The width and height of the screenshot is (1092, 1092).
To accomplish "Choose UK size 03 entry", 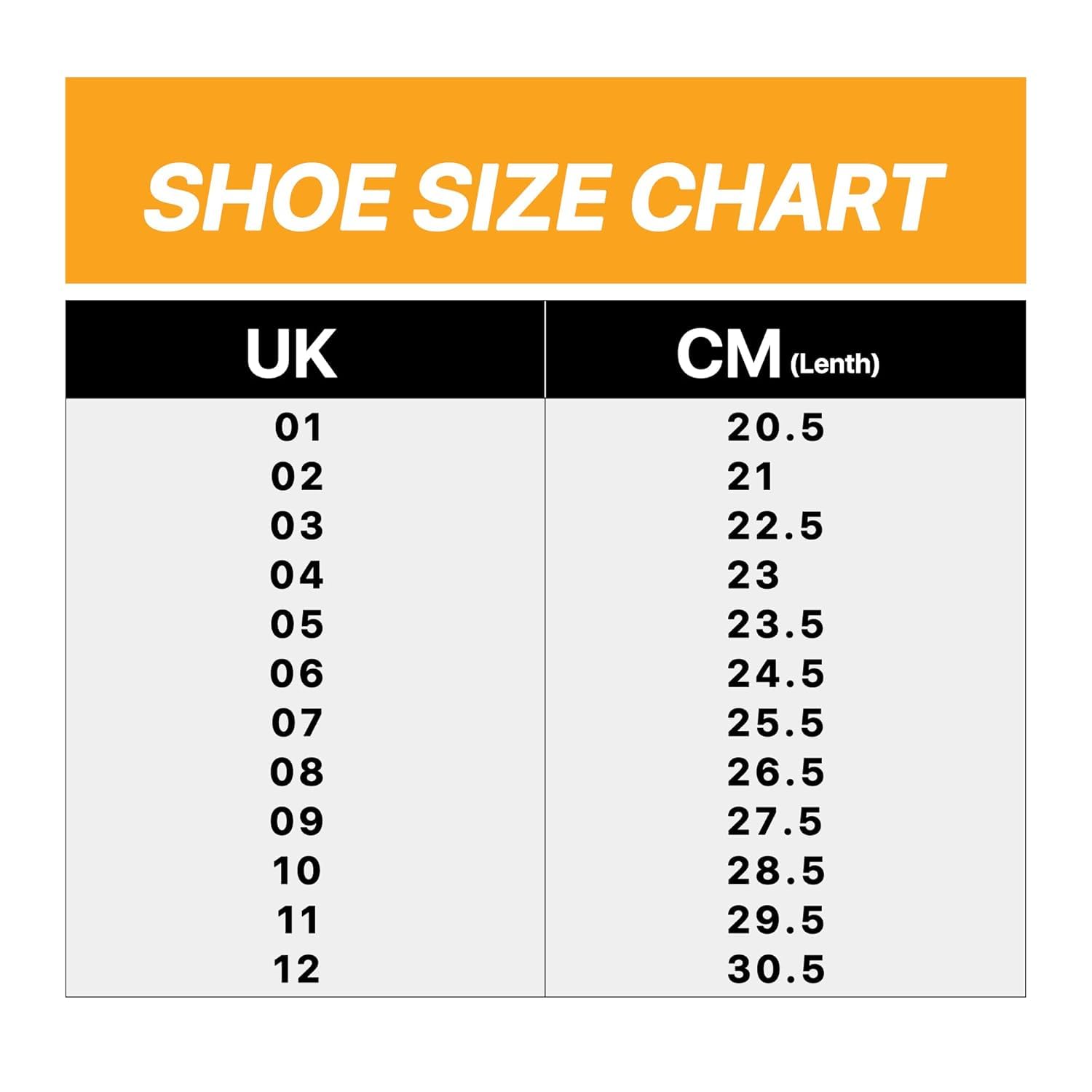I will click(297, 526).
